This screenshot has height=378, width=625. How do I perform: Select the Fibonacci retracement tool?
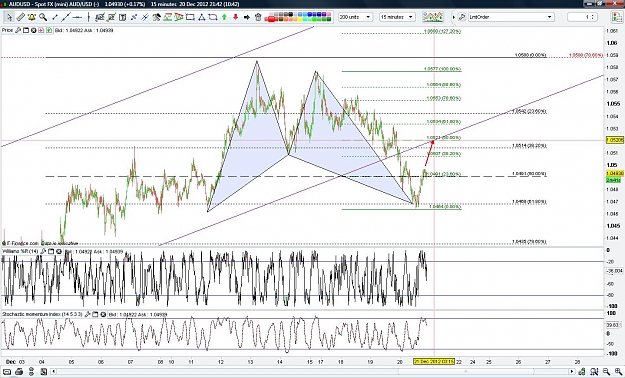[167, 17]
